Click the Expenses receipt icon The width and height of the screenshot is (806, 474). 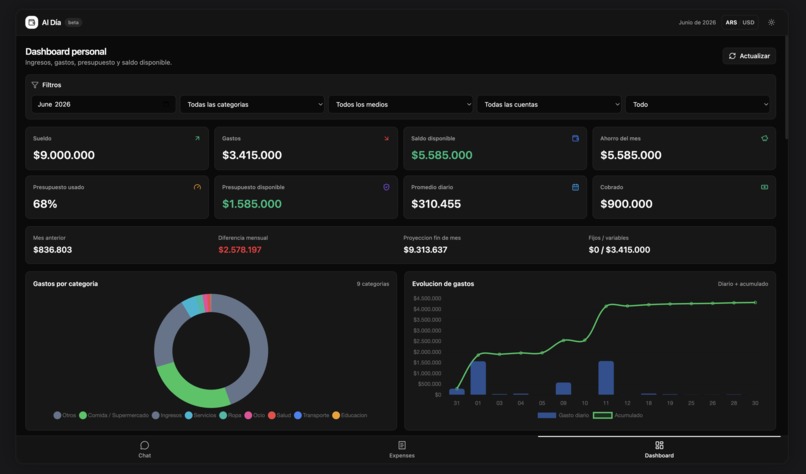[402, 445]
